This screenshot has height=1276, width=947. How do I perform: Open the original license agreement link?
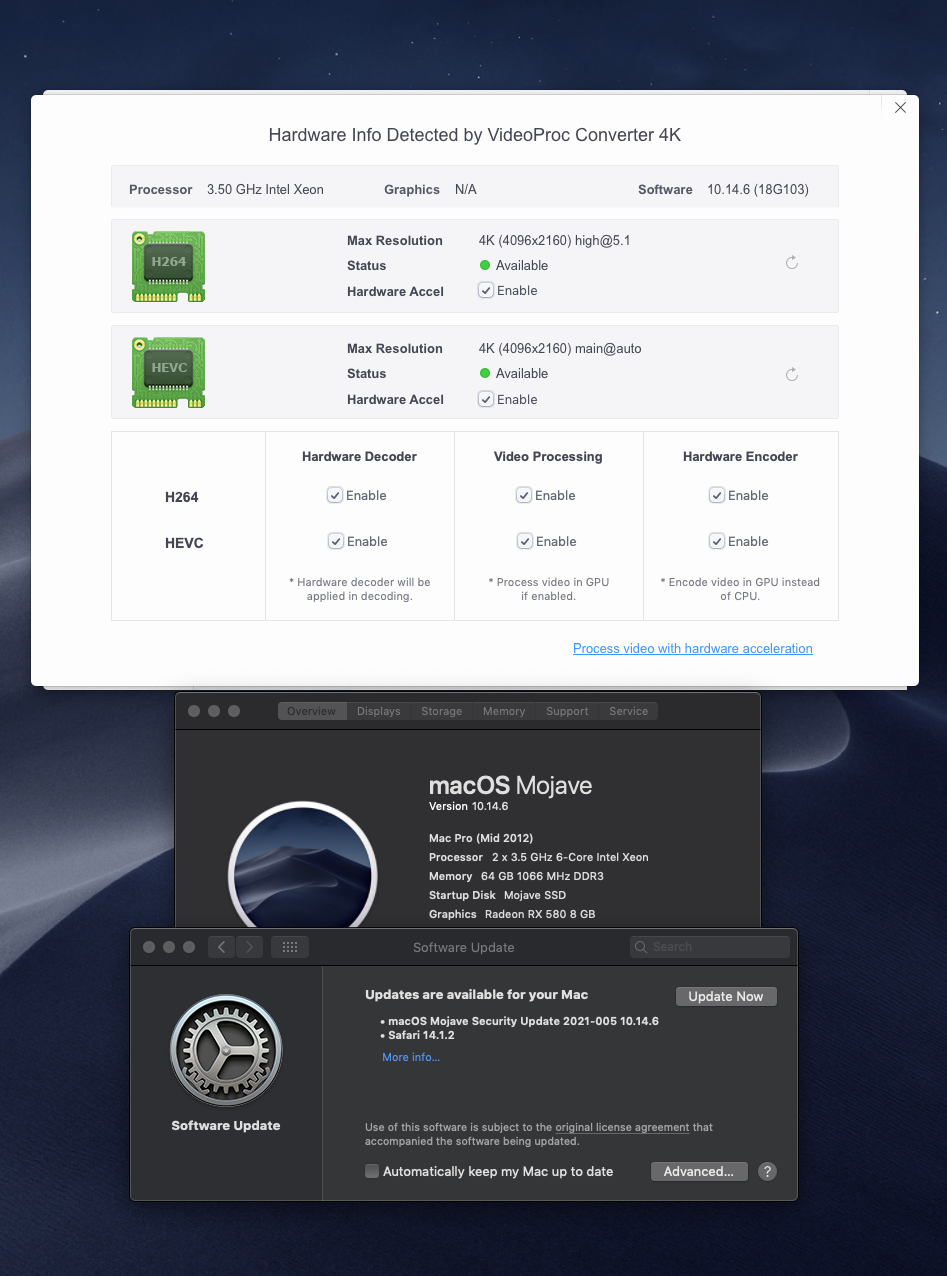[x=622, y=1127]
